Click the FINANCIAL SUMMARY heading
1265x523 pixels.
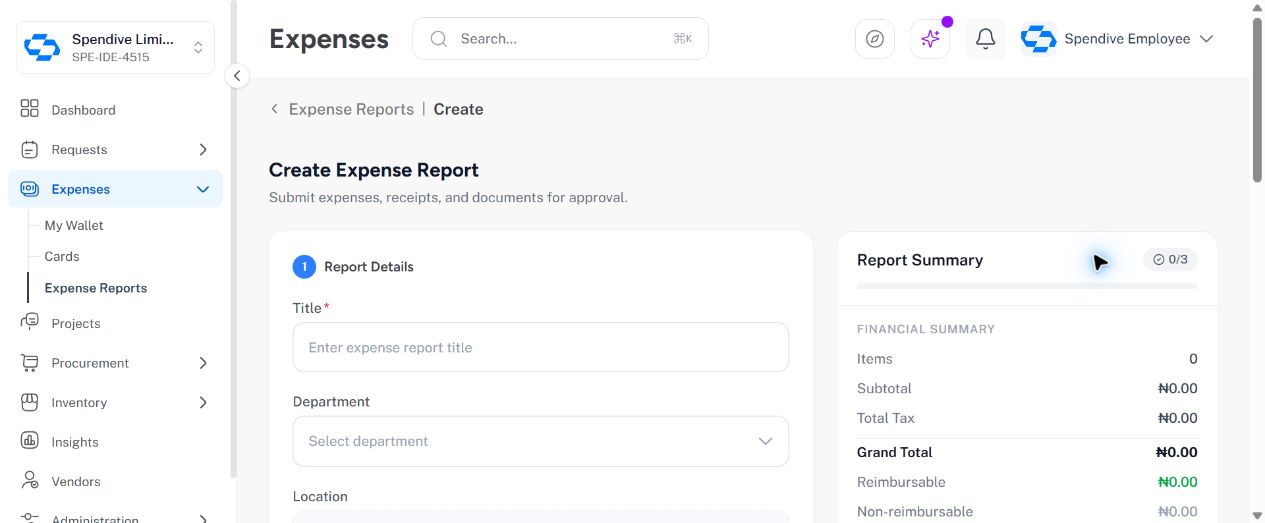(x=926, y=329)
